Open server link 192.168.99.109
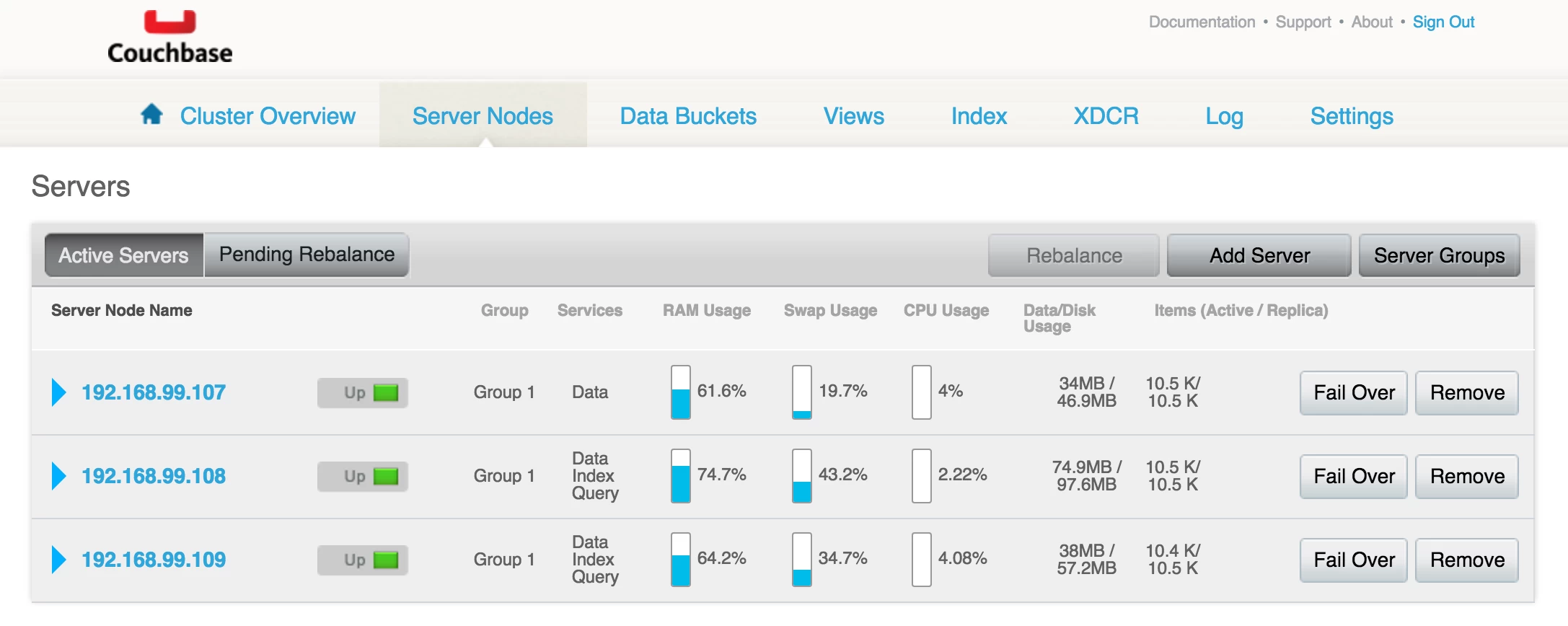 tap(154, 560)
